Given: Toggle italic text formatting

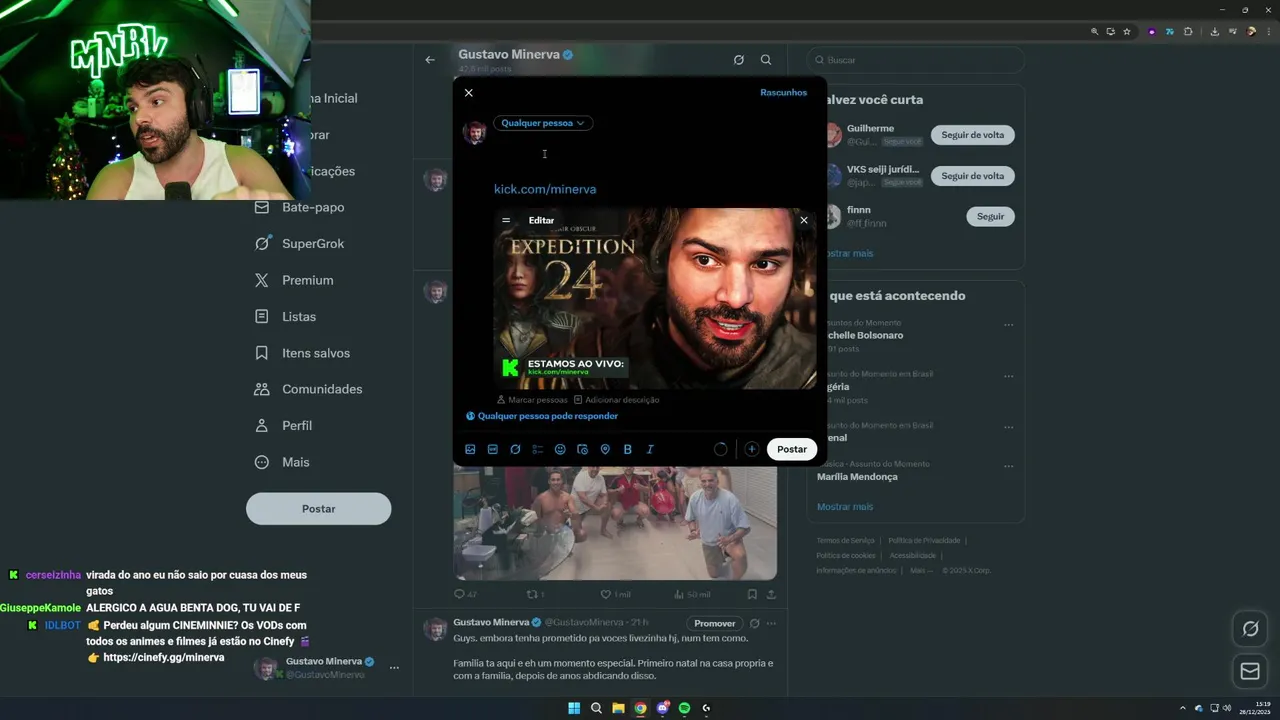Looking at the screenshot, I should (650, 450).
